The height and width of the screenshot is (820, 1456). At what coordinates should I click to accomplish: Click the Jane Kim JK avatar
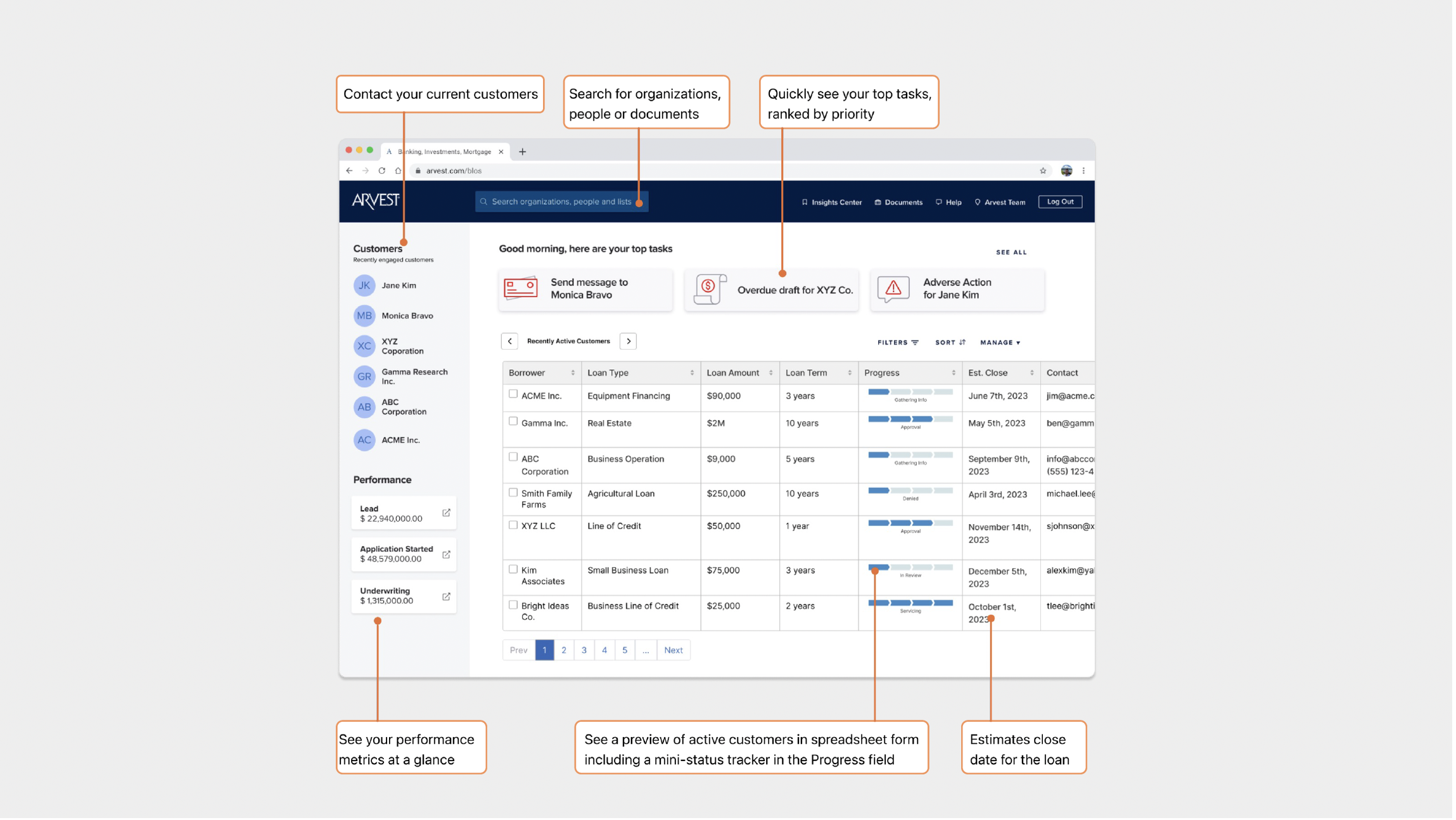click(364, 286)
